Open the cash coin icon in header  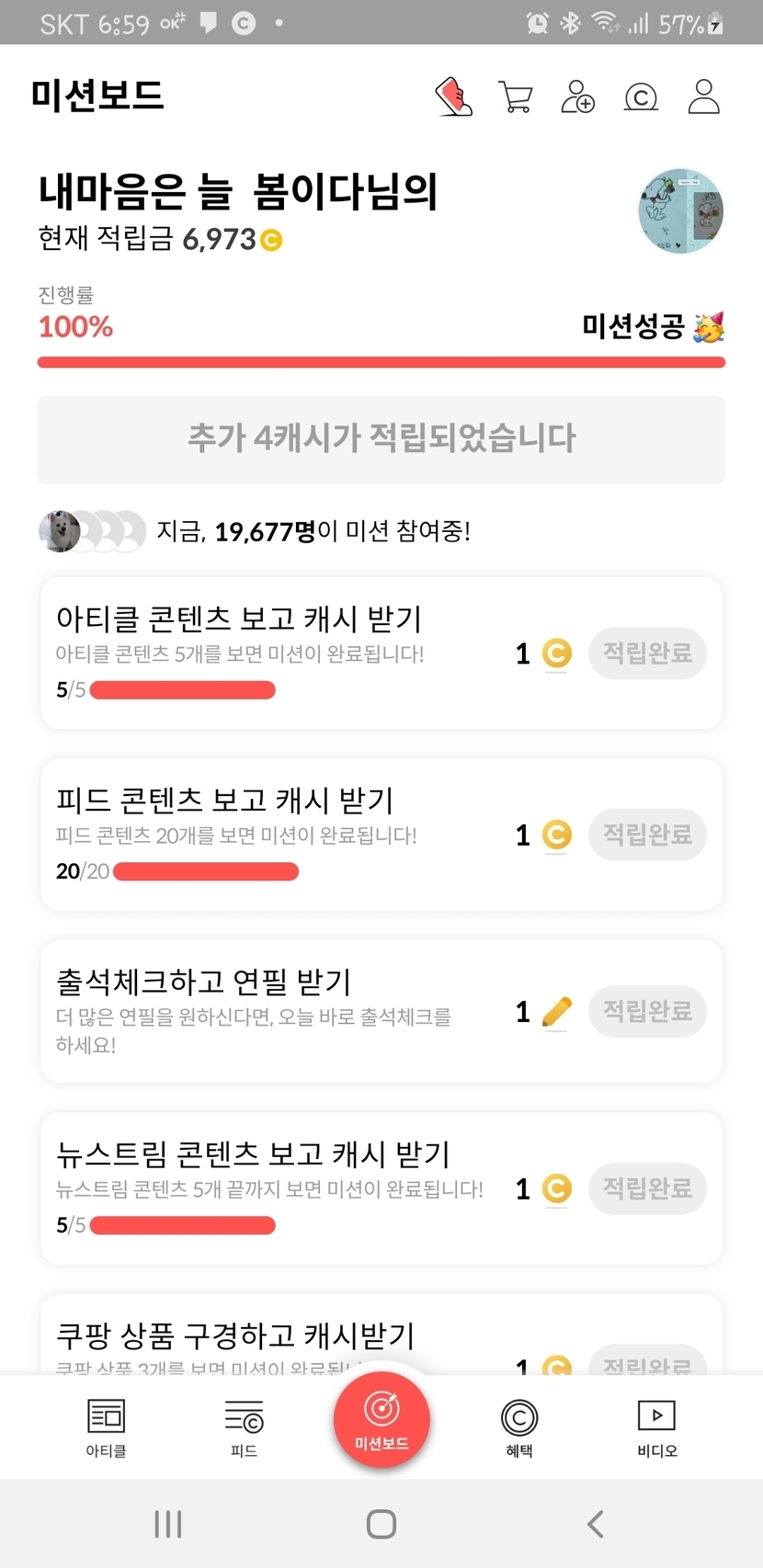pyautogui.click(x=641, y=97)
